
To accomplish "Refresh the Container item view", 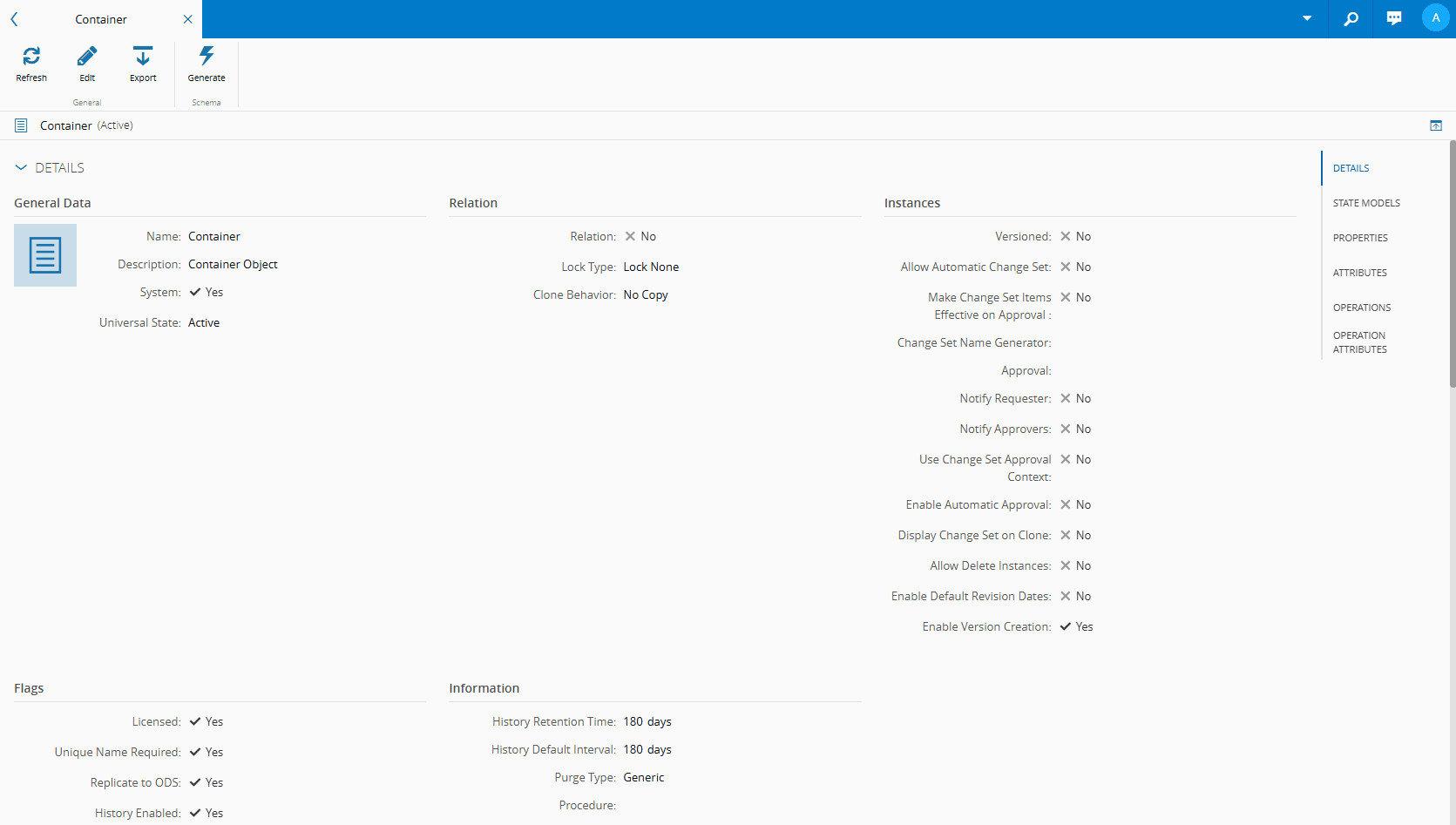I will (x=31, y=63).
